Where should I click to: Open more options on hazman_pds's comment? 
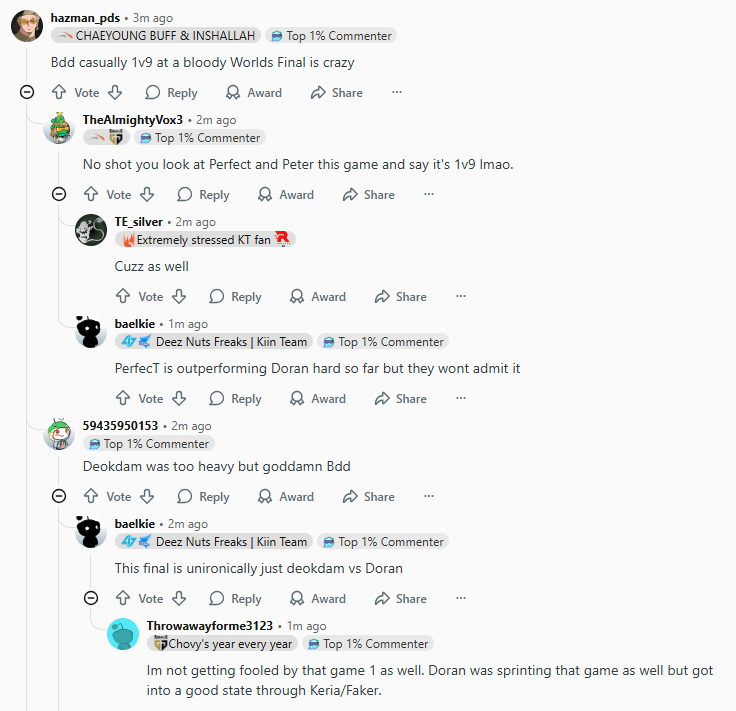[x=397, y=92]
